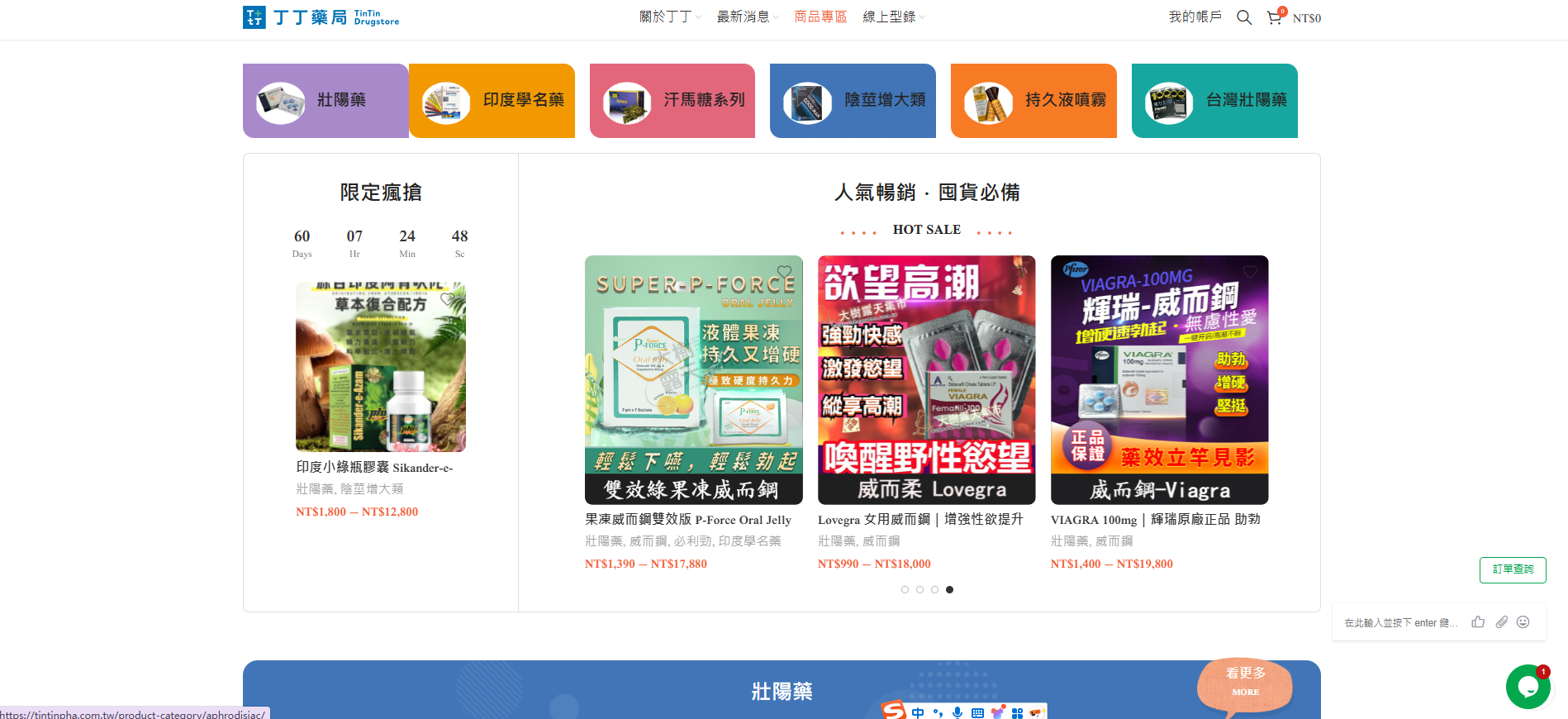Click the TinTin Drugstore logo
The height and width of the screenshot is (719, 1568).
click(x=321, y=17)
